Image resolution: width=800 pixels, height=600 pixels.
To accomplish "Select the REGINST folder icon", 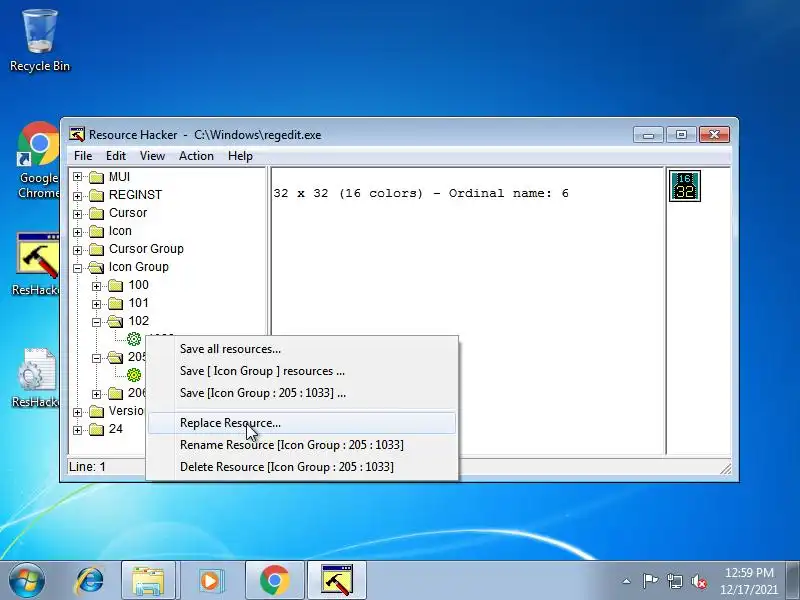I will (x=96, y=195).
